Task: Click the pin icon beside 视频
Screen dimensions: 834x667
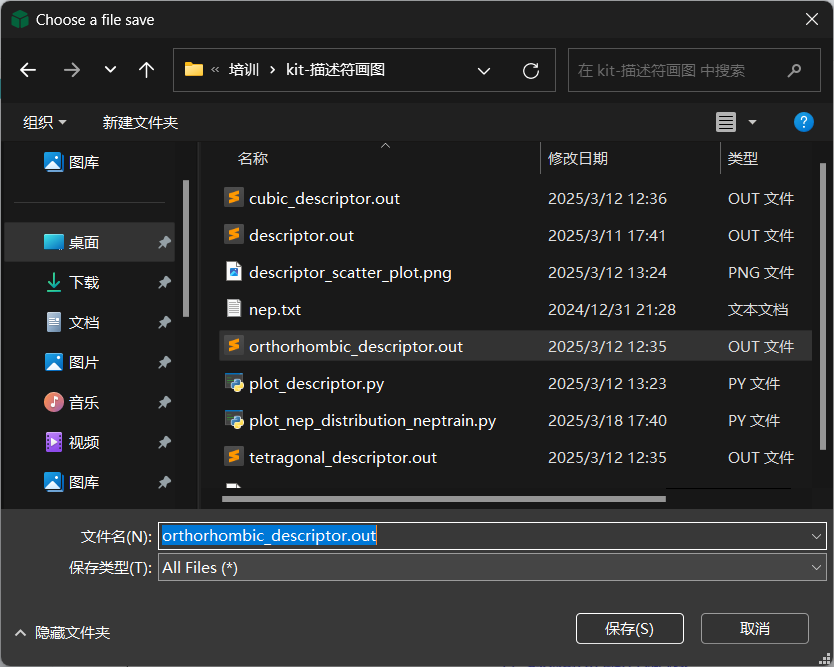Action: [x=164, y=442]
